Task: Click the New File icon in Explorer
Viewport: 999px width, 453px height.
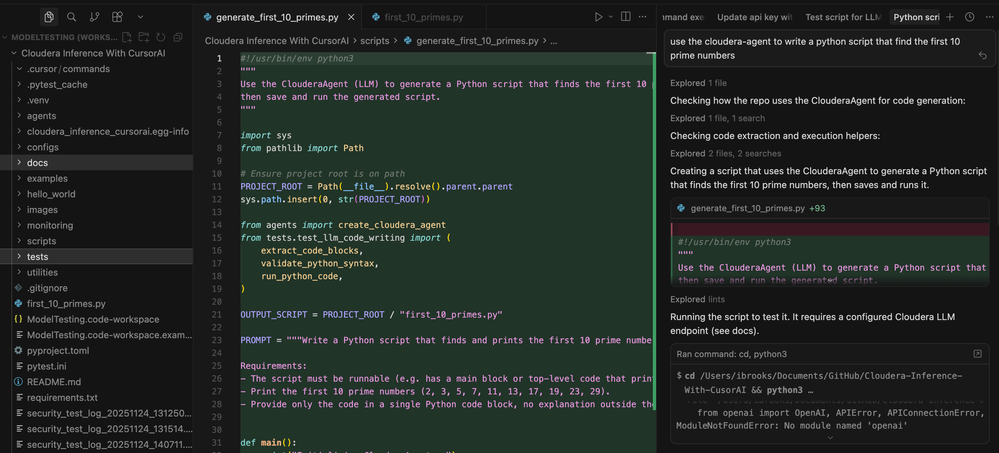Action: (127, 38)
